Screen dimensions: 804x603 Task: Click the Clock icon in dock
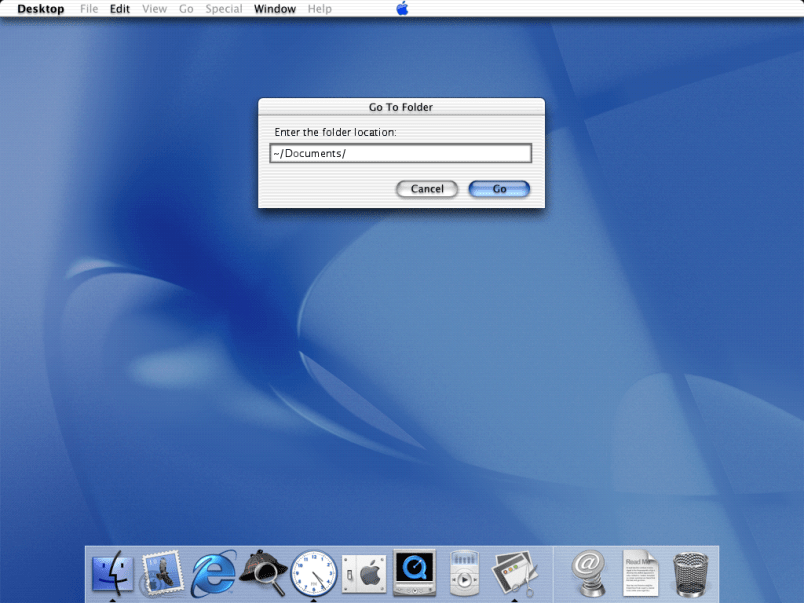point(313,574)
